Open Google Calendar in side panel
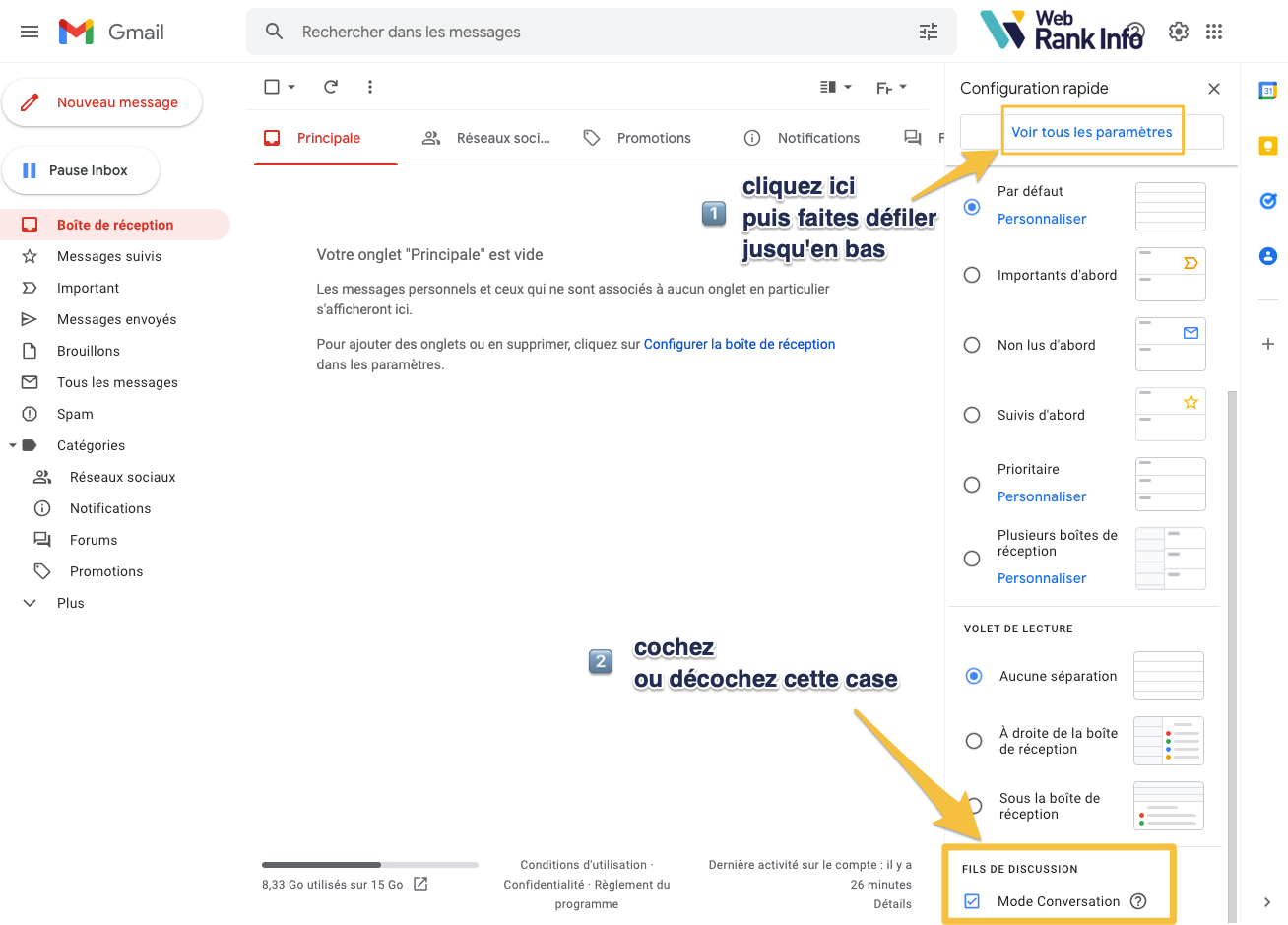1288x925 pixels. pos(1267,91)
